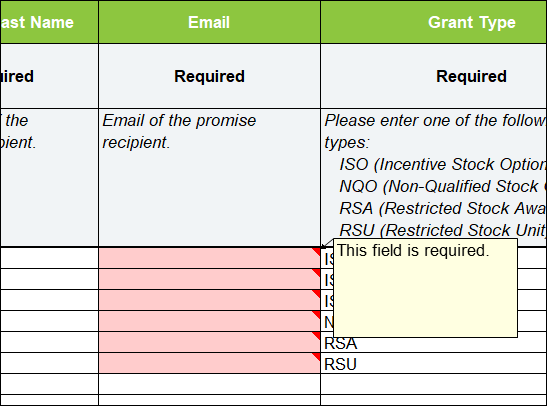Click the RSA grant type cell
The width and height of the screenshot is (547, 406).
click(434, 342)
